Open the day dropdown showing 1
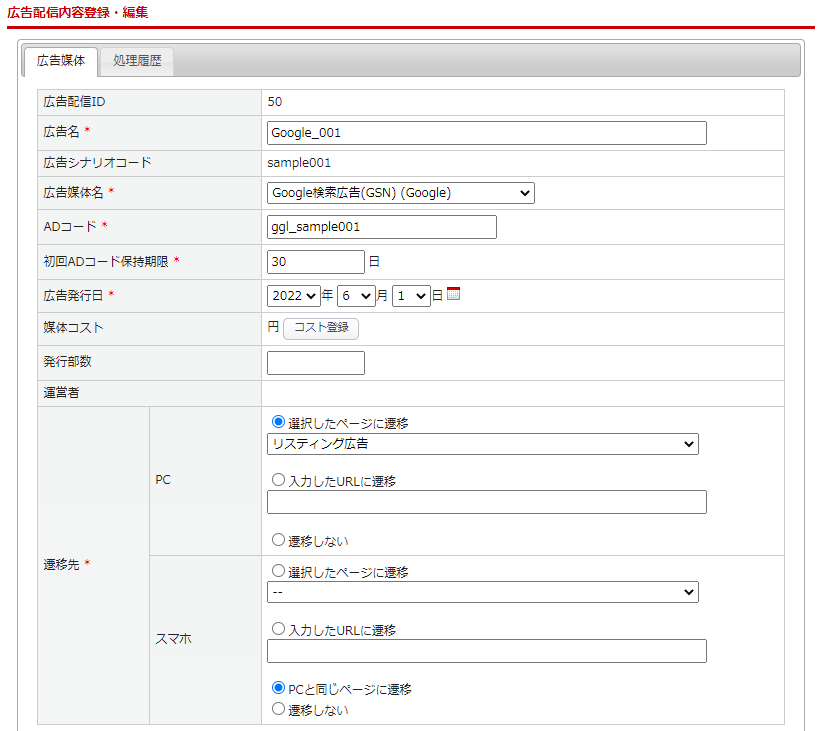The height and width of the screenshot is (731, 821). tap(410, 296)
